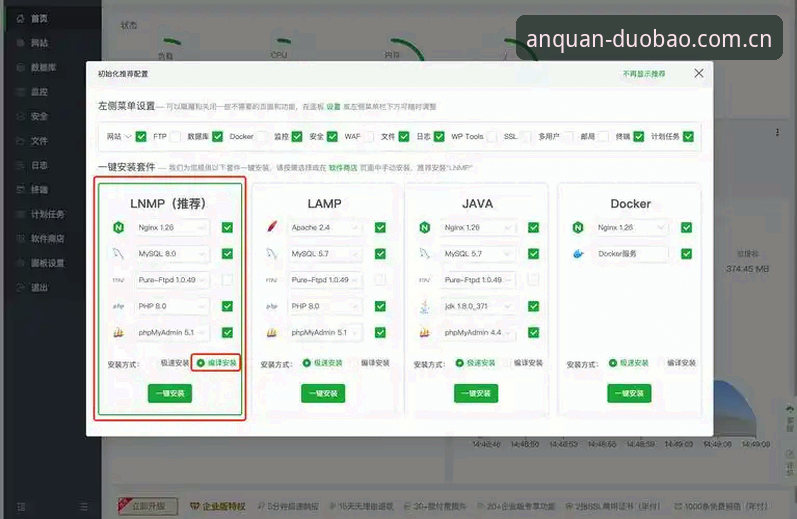Open Apache 2.4 version dropdown
Screen dimensions: 797x519
[325, 227]
